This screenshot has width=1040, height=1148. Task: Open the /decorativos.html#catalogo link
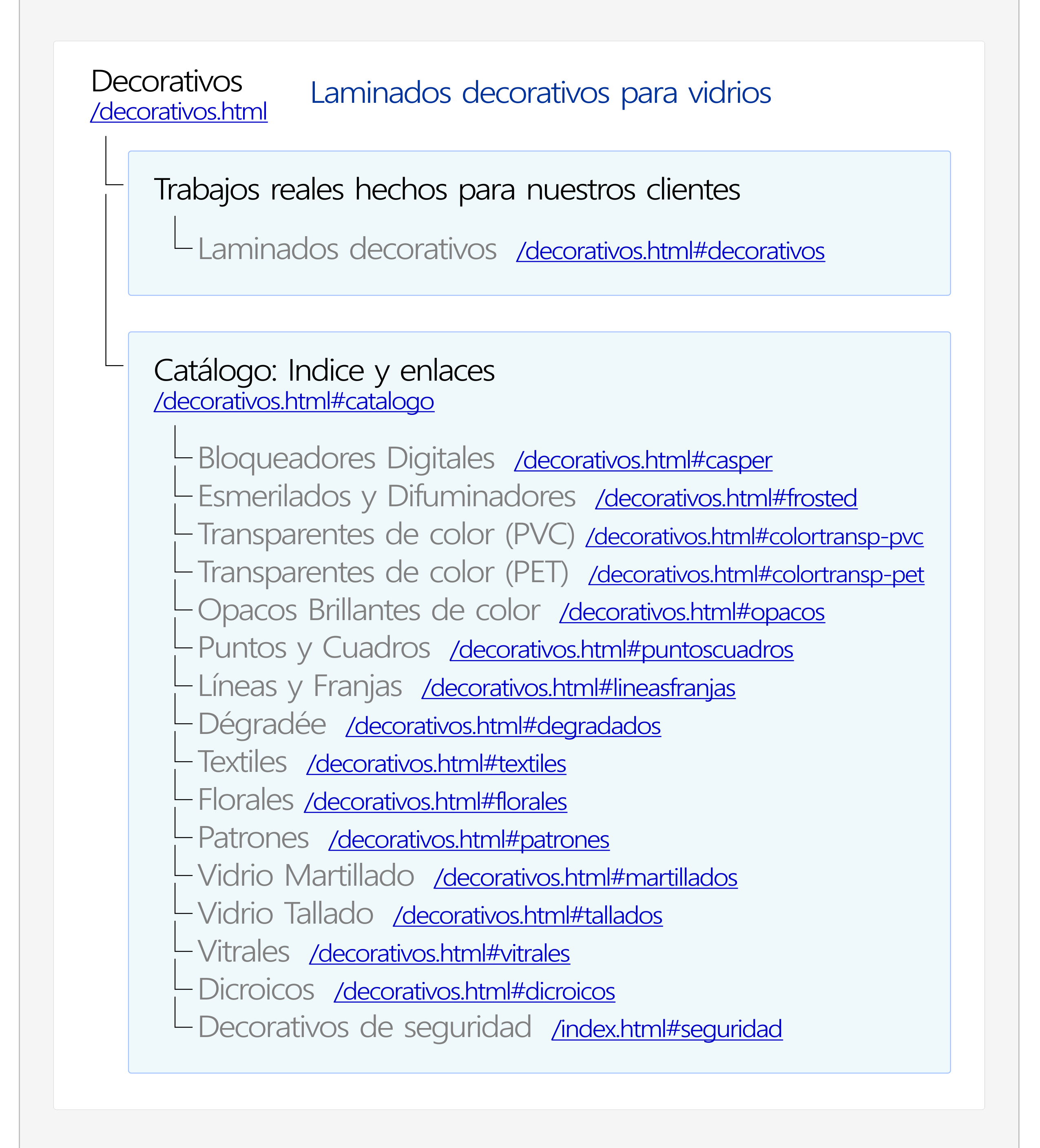pos(294,401)
